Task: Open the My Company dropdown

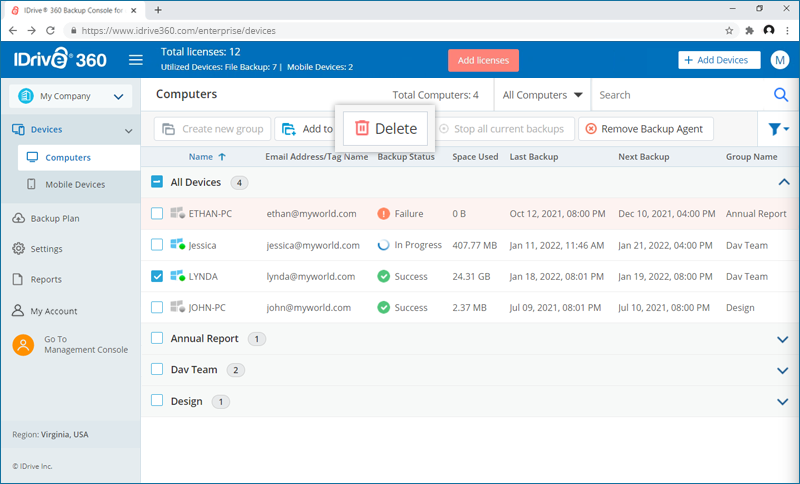Action: 70,96
